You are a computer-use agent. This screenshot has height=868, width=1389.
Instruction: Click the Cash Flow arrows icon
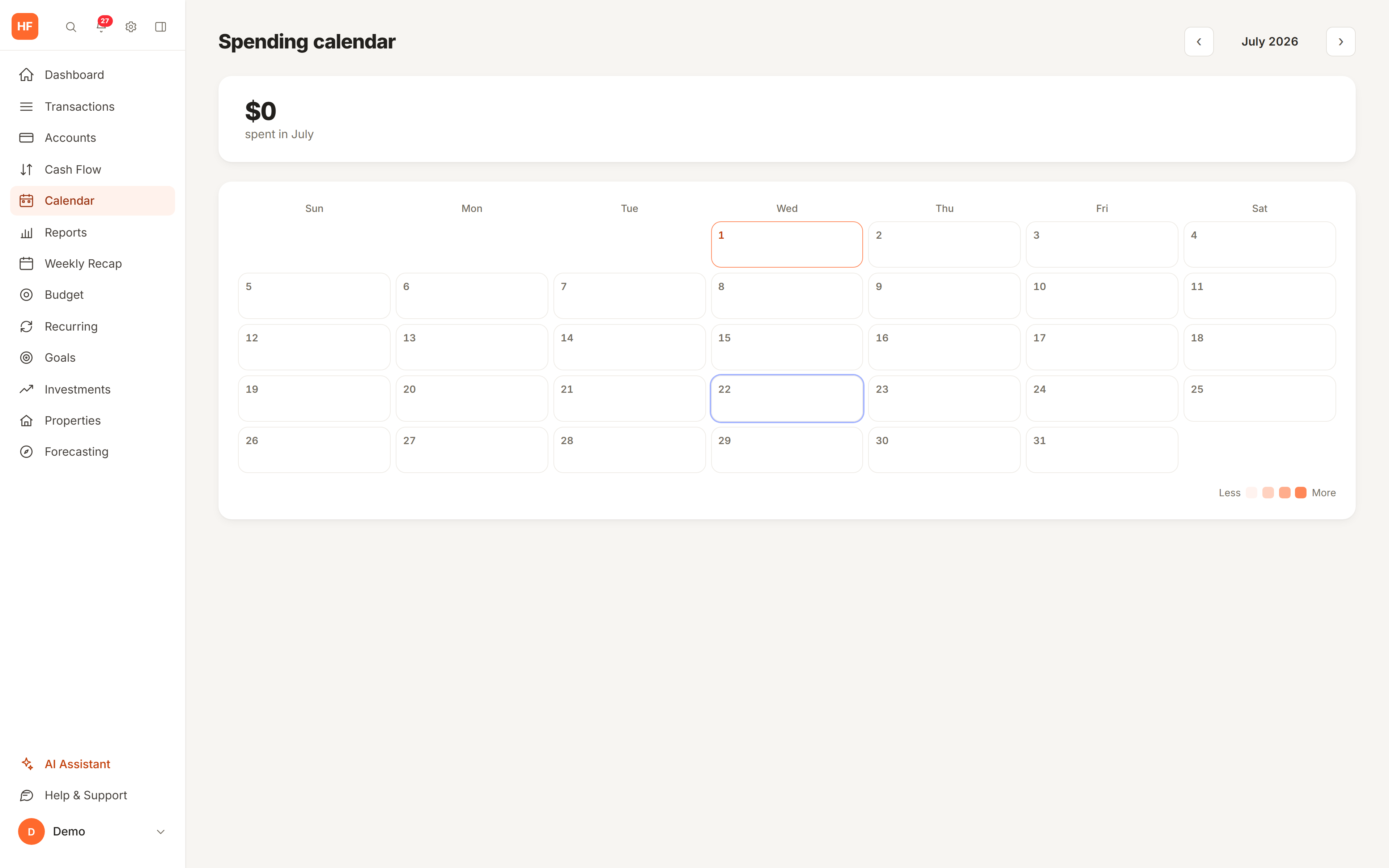(26, 169)
